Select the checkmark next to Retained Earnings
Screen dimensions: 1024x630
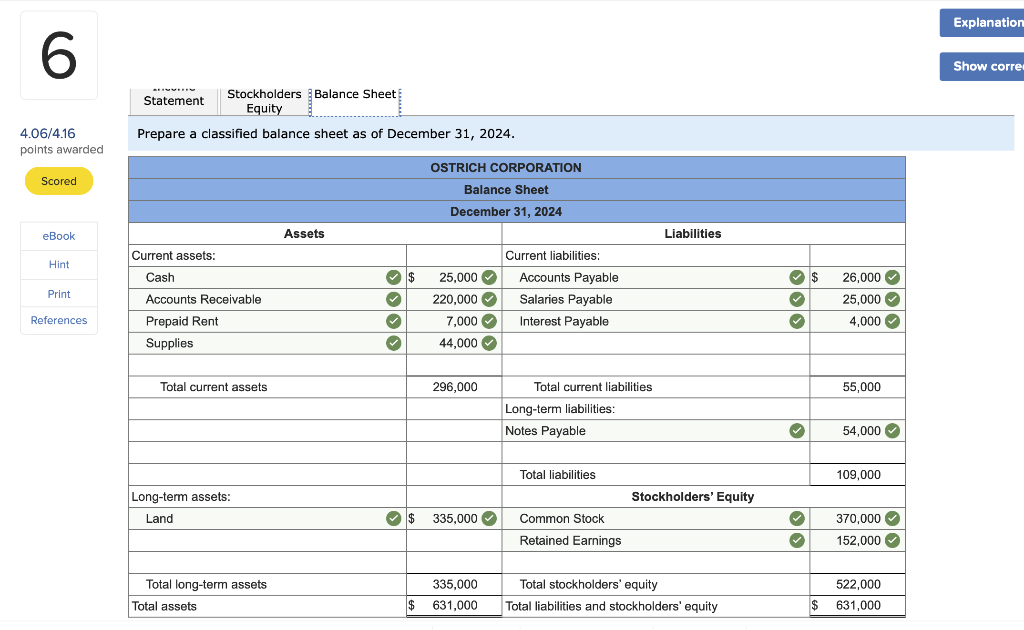coord(797,540)
